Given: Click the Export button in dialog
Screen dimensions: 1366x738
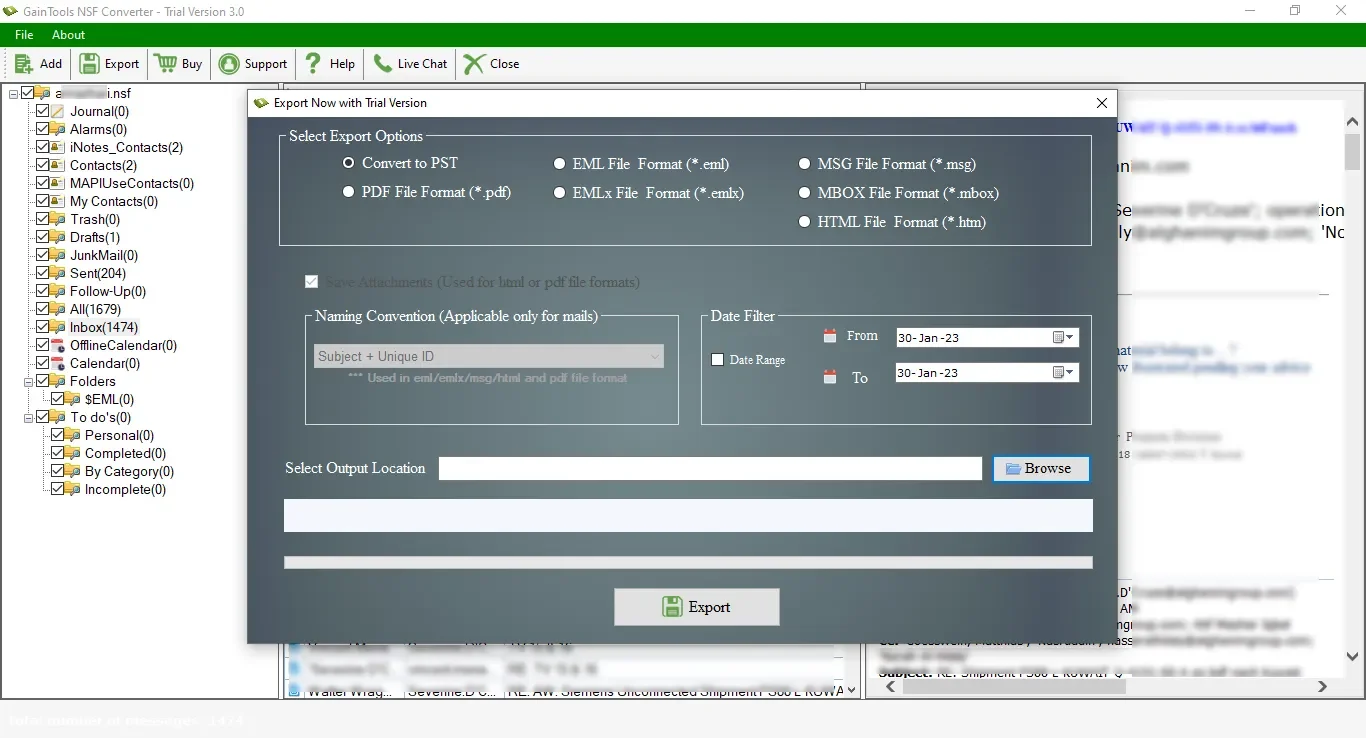Looking at the screenshot, I should (697, 607).
